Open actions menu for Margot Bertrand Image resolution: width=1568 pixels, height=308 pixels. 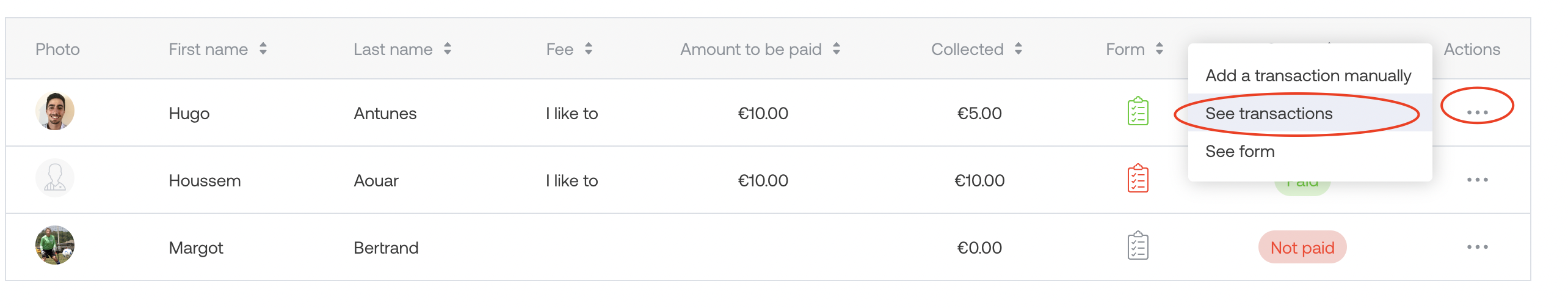[x=1477, y=247]
